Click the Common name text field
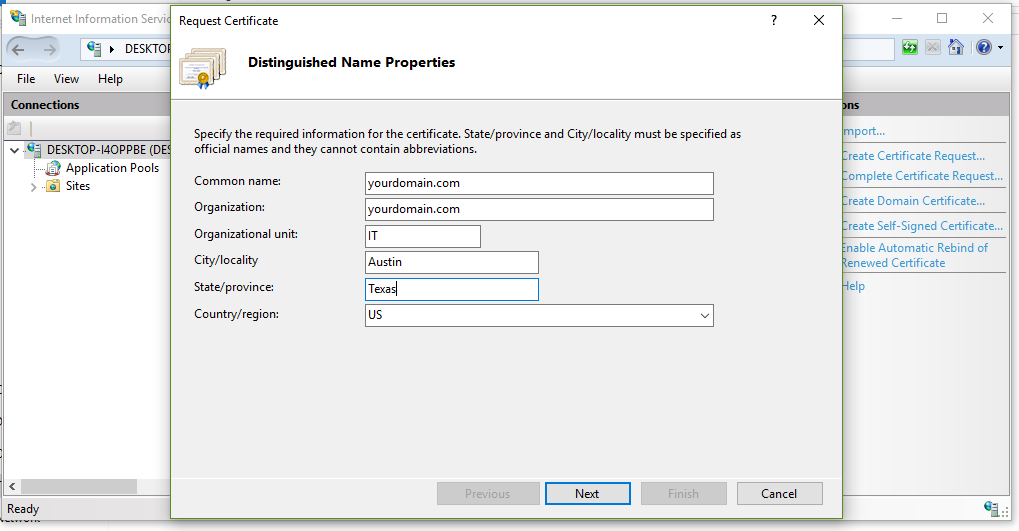 click(x=539, y=183)
